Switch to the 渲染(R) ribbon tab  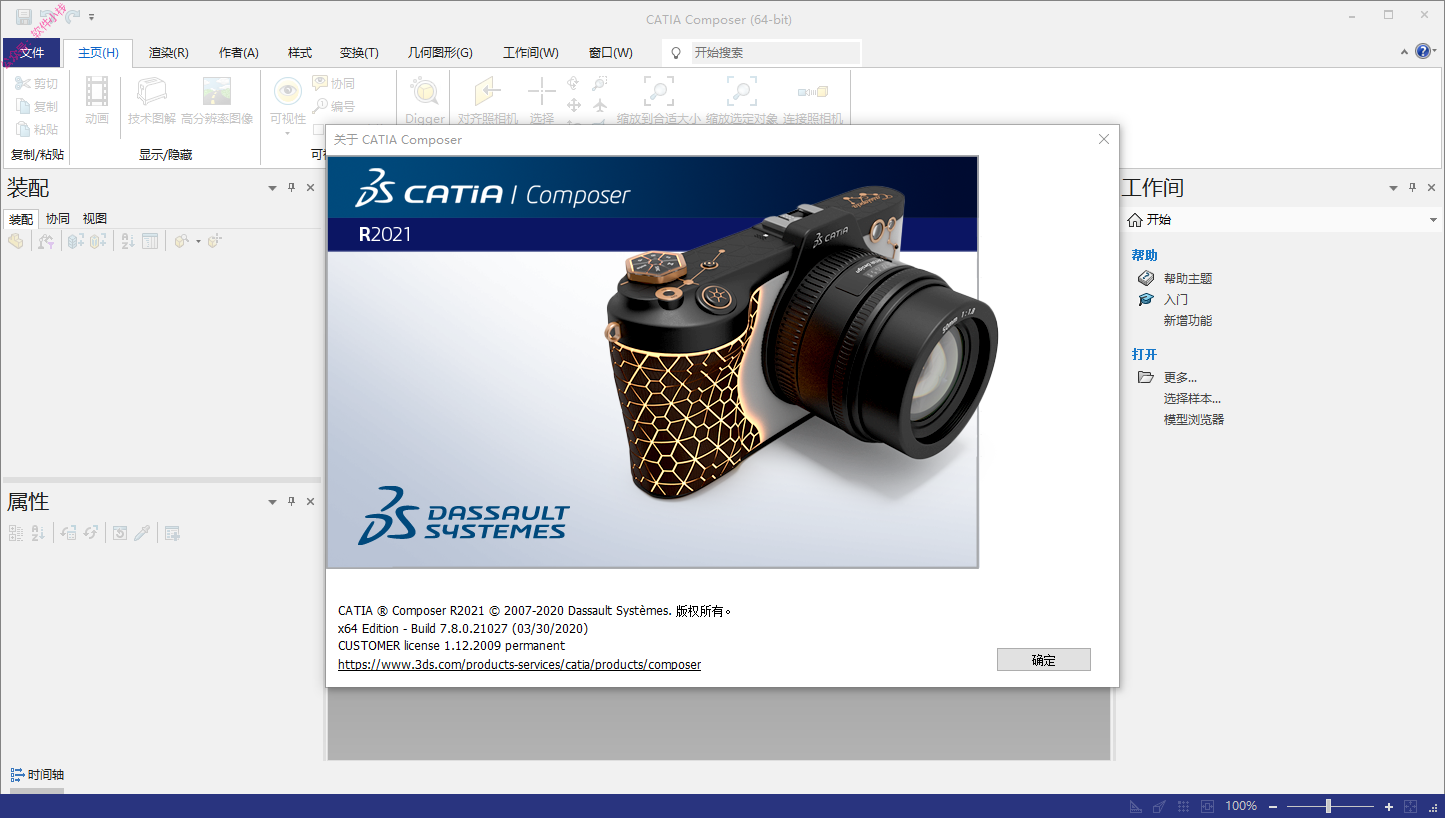click(x=168, y=53)
